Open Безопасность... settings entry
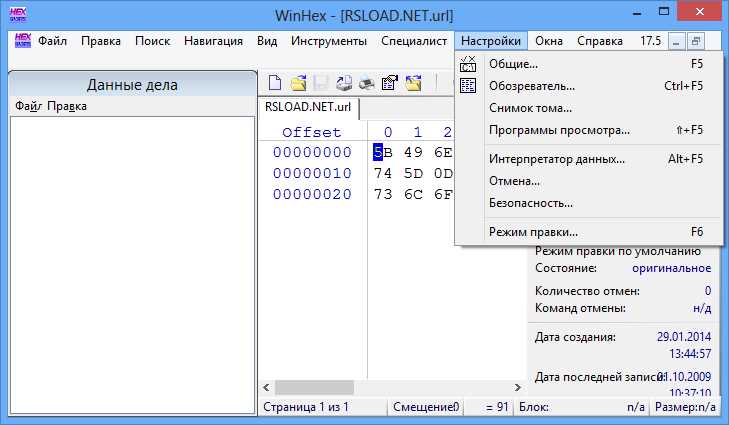Viewport: 729px width, 425px height. pos(589,203)
